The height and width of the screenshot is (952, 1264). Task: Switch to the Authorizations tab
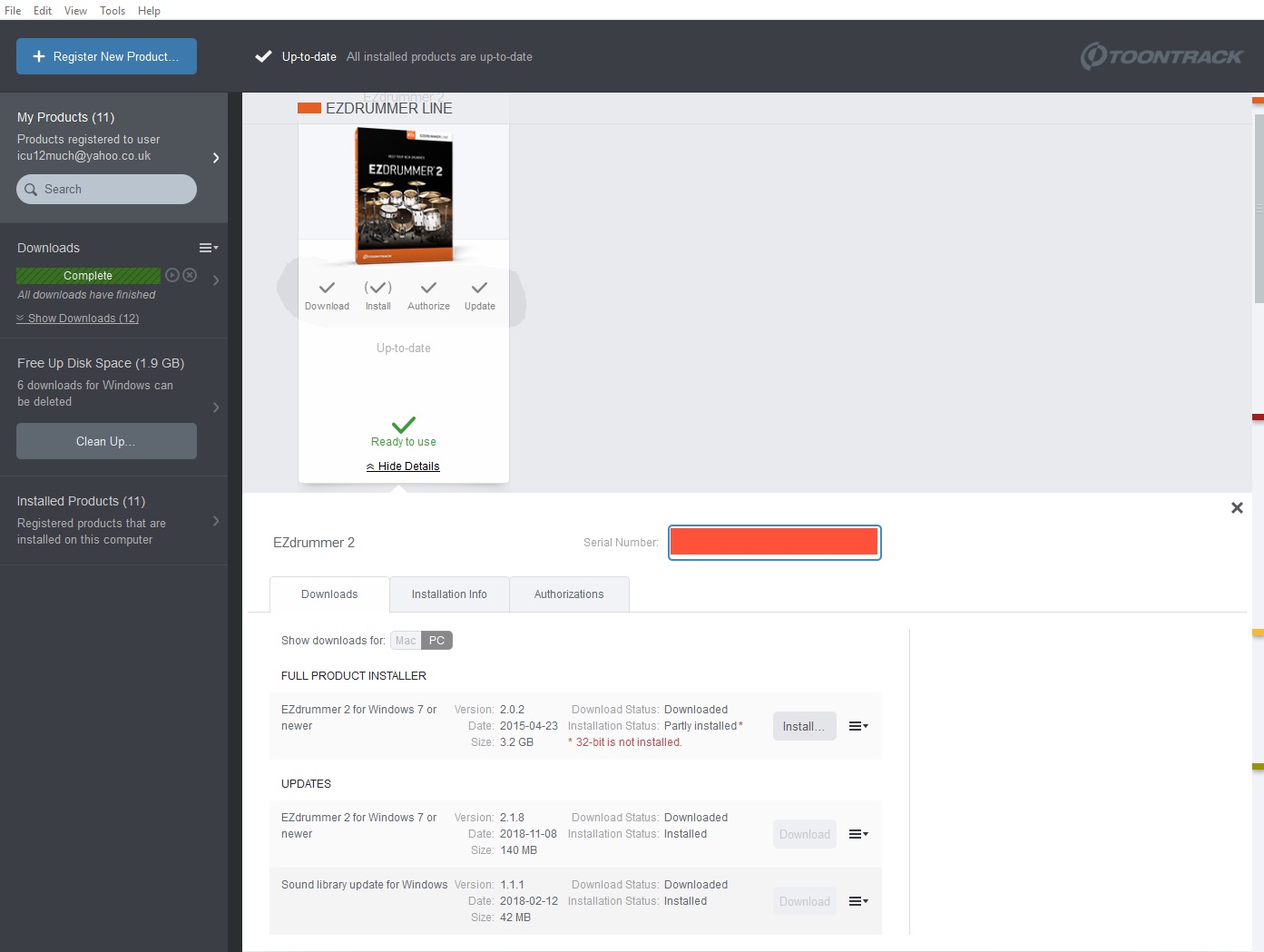point(569,594)
